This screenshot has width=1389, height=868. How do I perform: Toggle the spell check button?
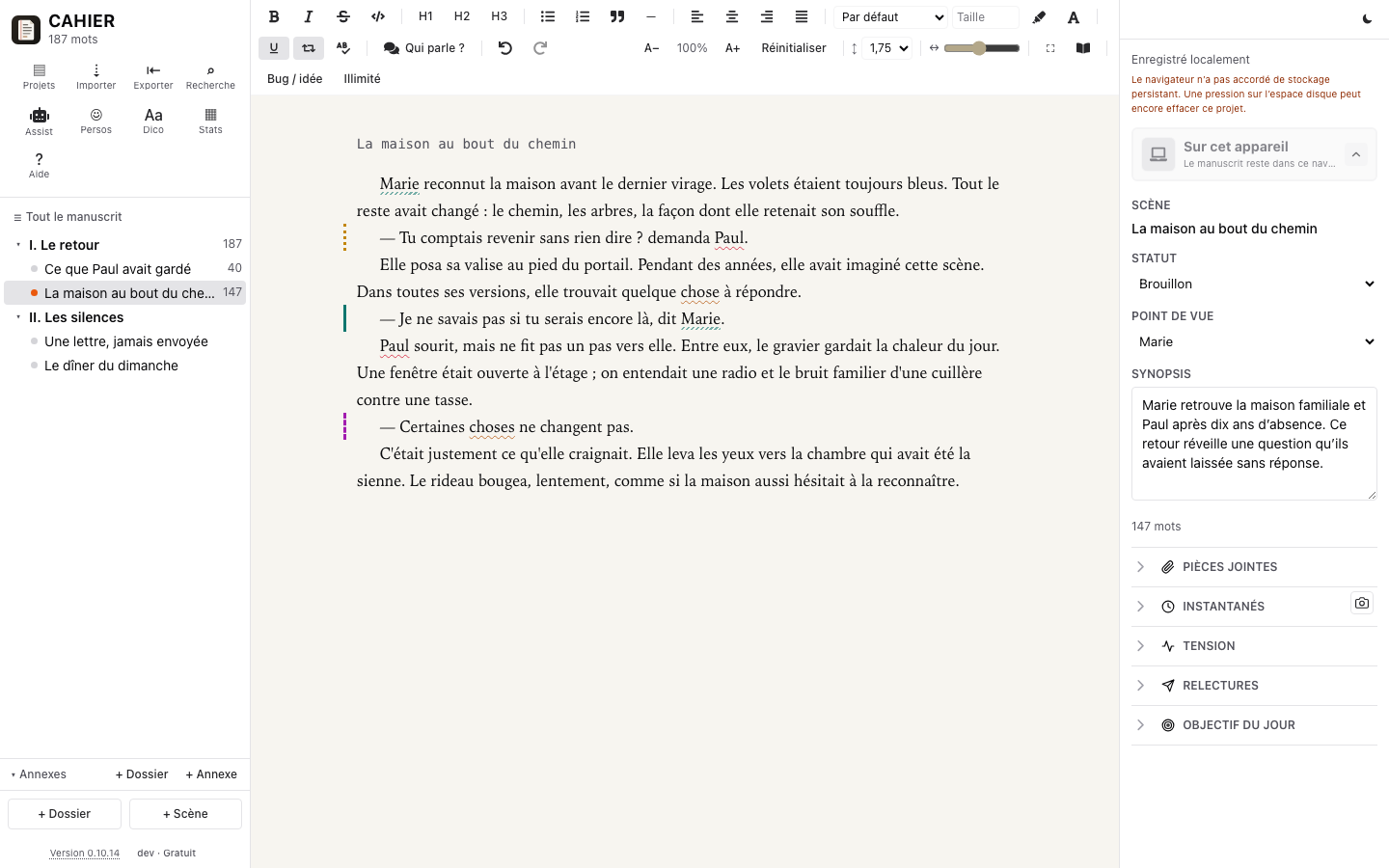343,48
